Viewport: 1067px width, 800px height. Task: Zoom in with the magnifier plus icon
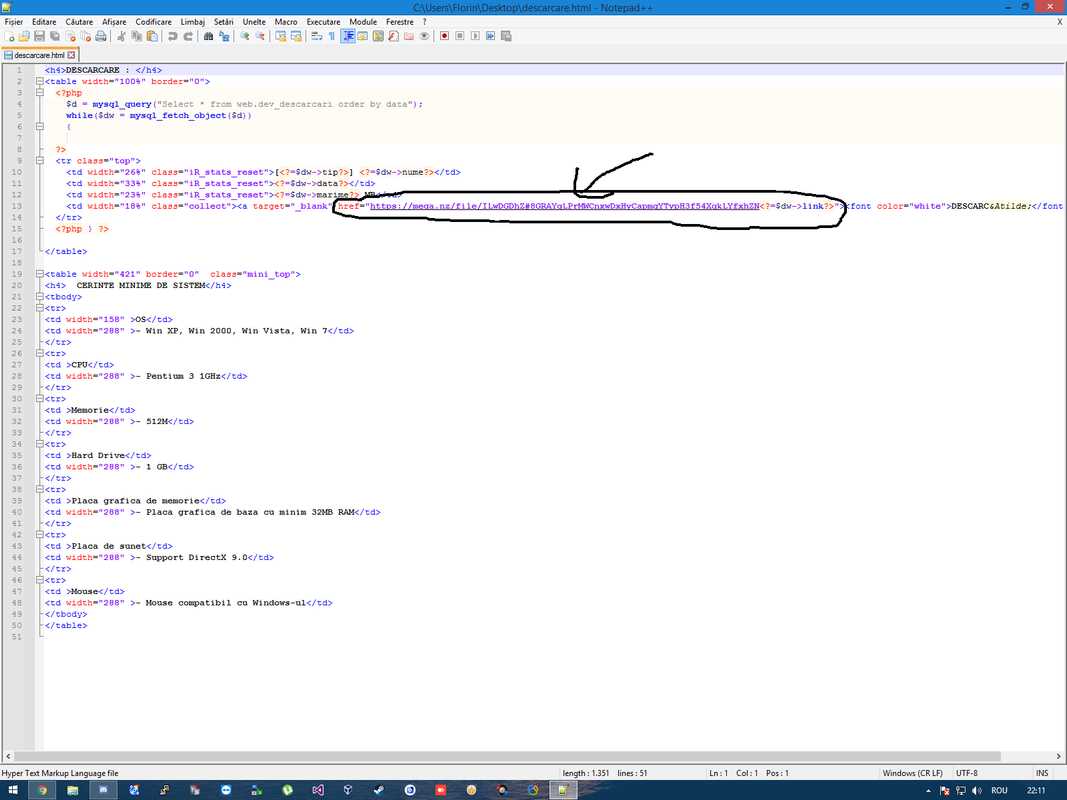click(244, 36)
